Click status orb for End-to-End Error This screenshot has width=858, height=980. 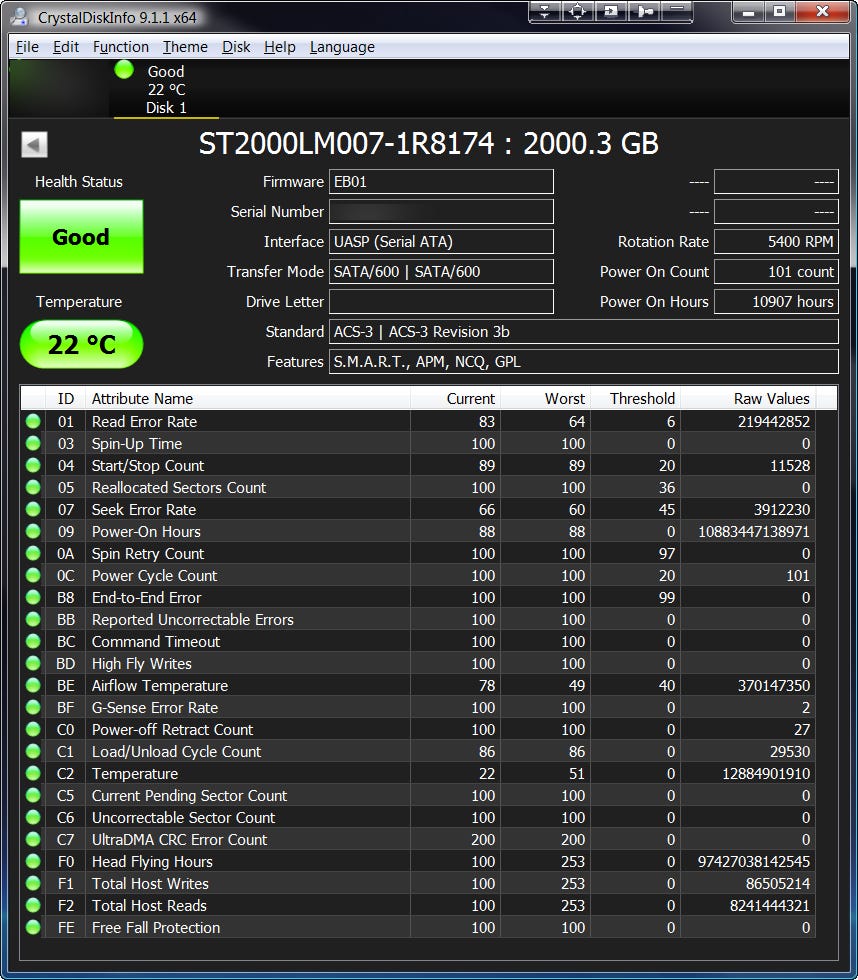point(33,597)
